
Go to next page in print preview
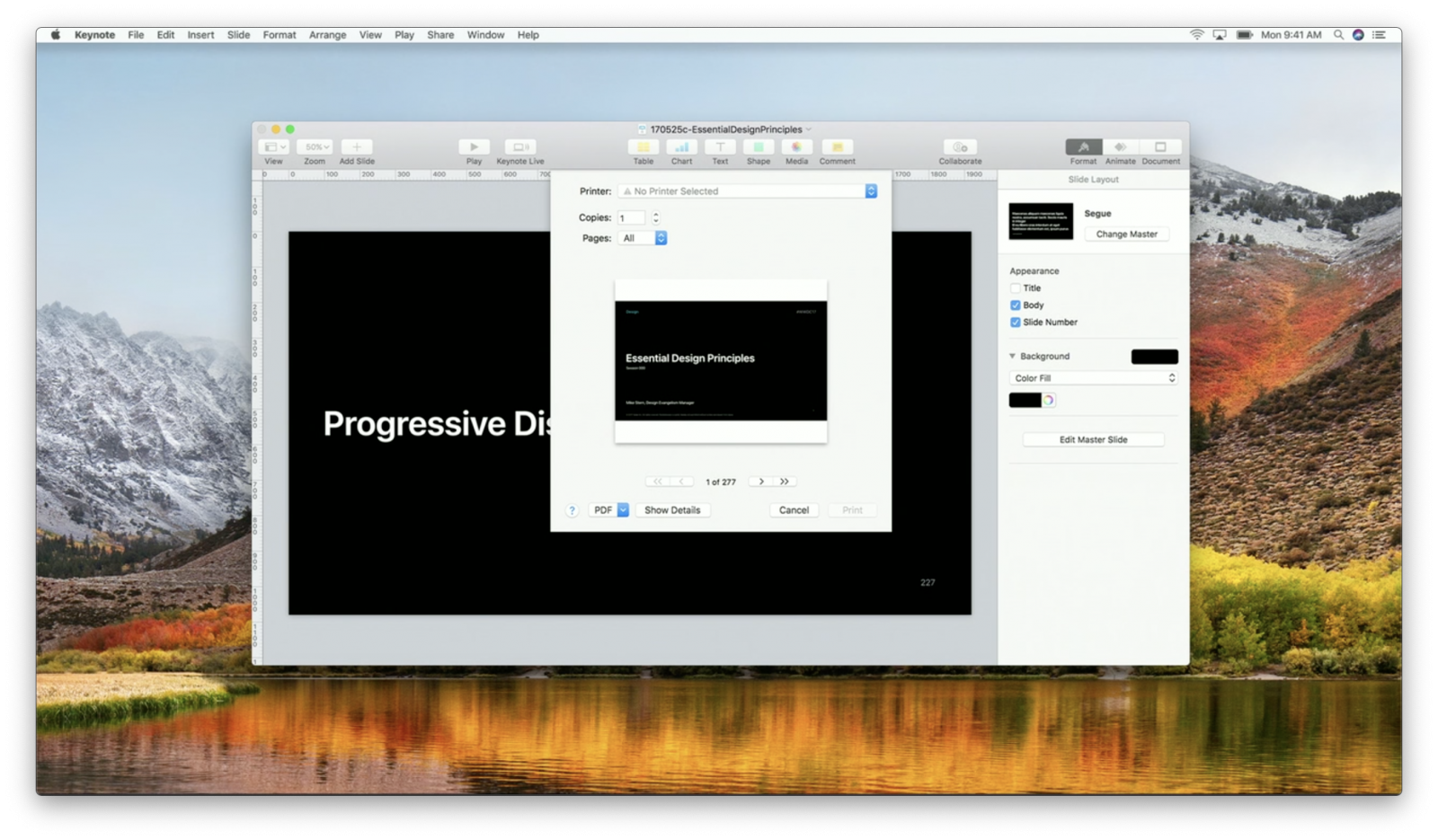coord(761,482)
